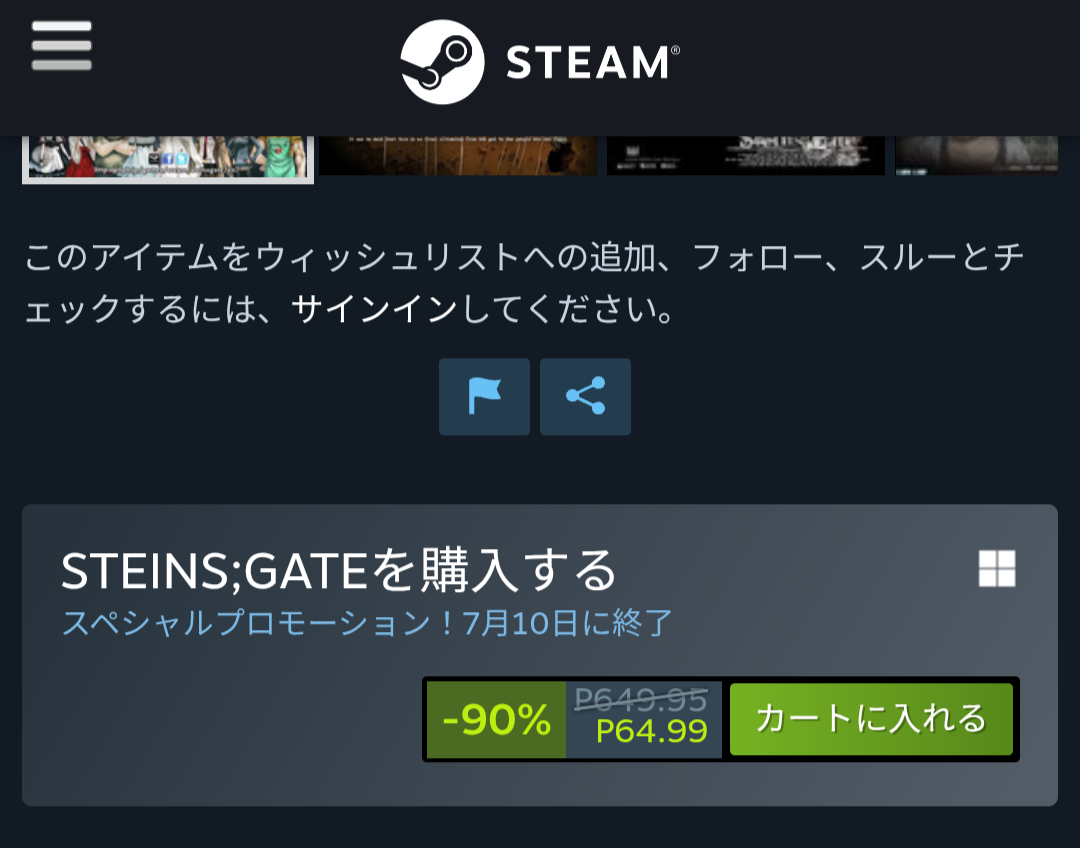View the black title-screen third thumbnail

point(746,155)
